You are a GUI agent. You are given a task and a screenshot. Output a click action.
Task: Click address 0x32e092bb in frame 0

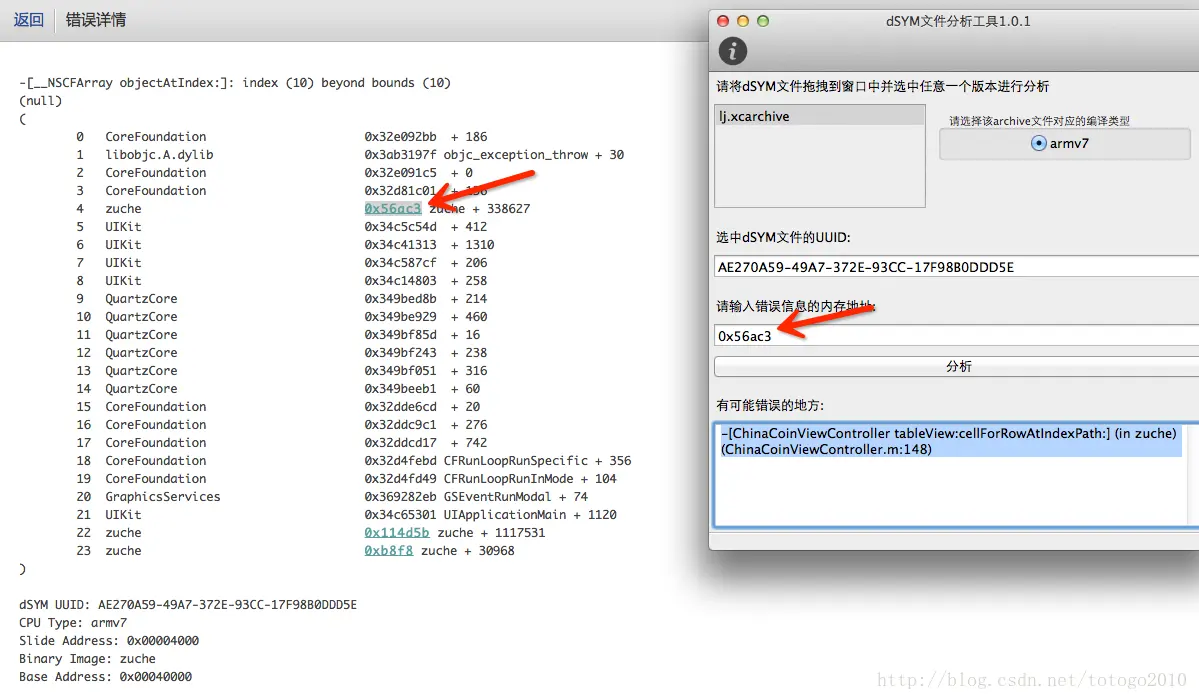(x=400, y=136)
